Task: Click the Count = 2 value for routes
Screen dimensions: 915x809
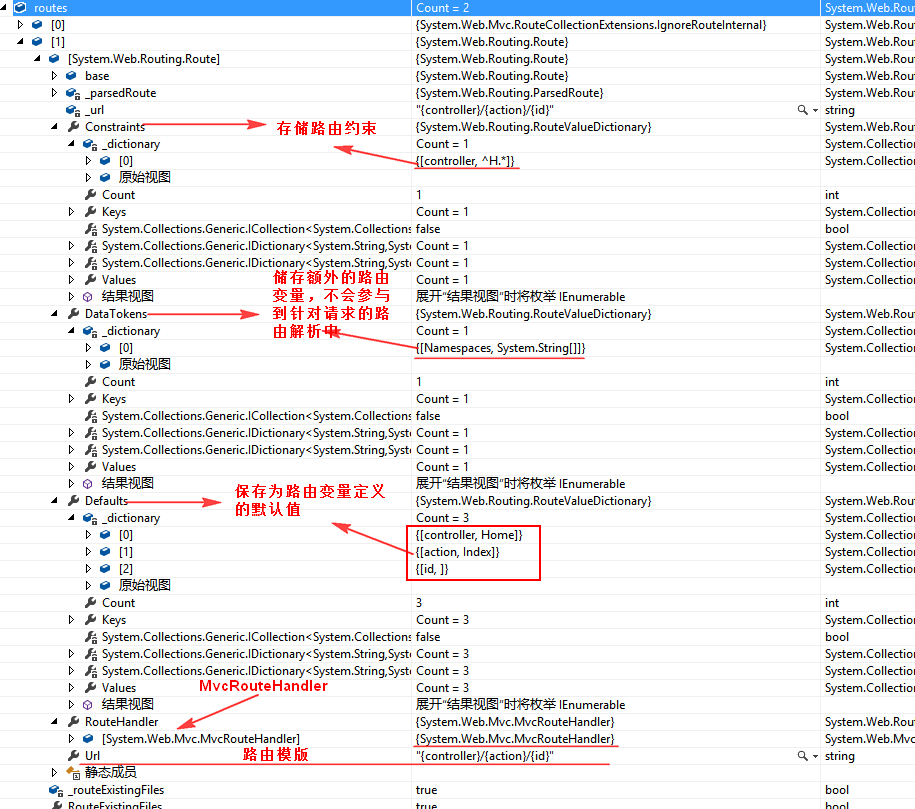Action: tap(442, 8)
